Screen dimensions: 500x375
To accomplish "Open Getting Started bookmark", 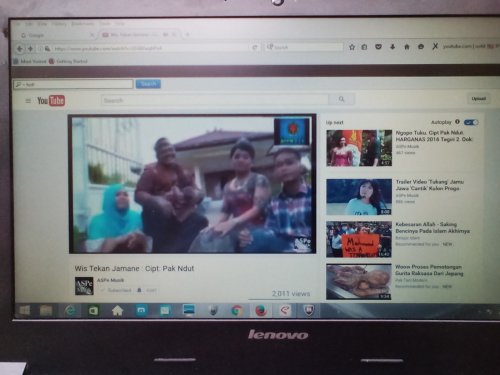I will coord(68,61).
